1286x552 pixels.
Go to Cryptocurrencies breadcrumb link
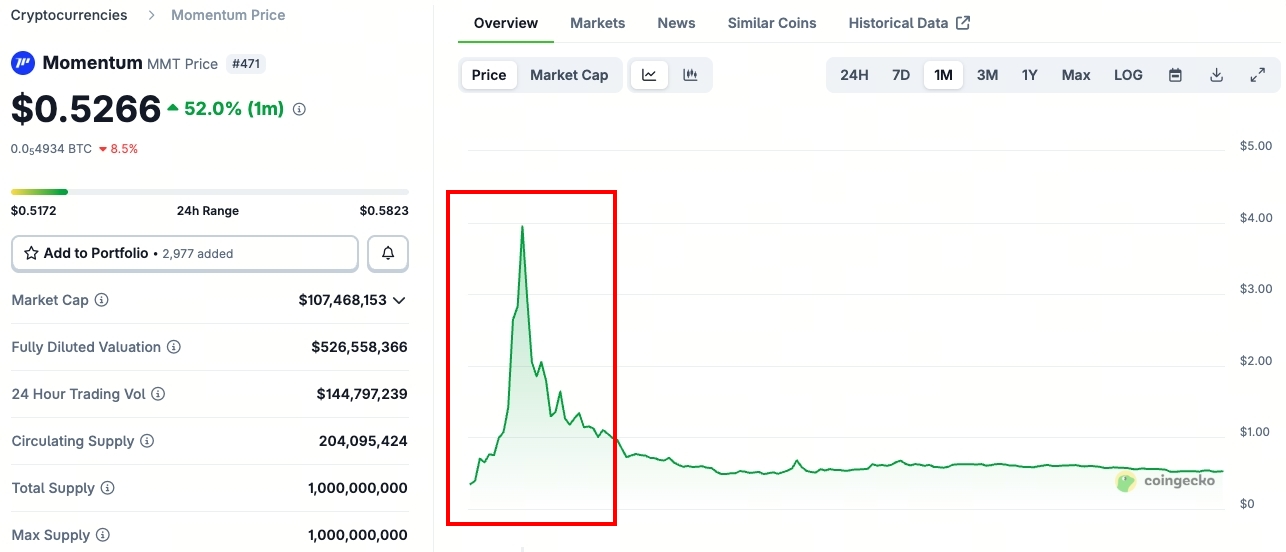(69, 15)
